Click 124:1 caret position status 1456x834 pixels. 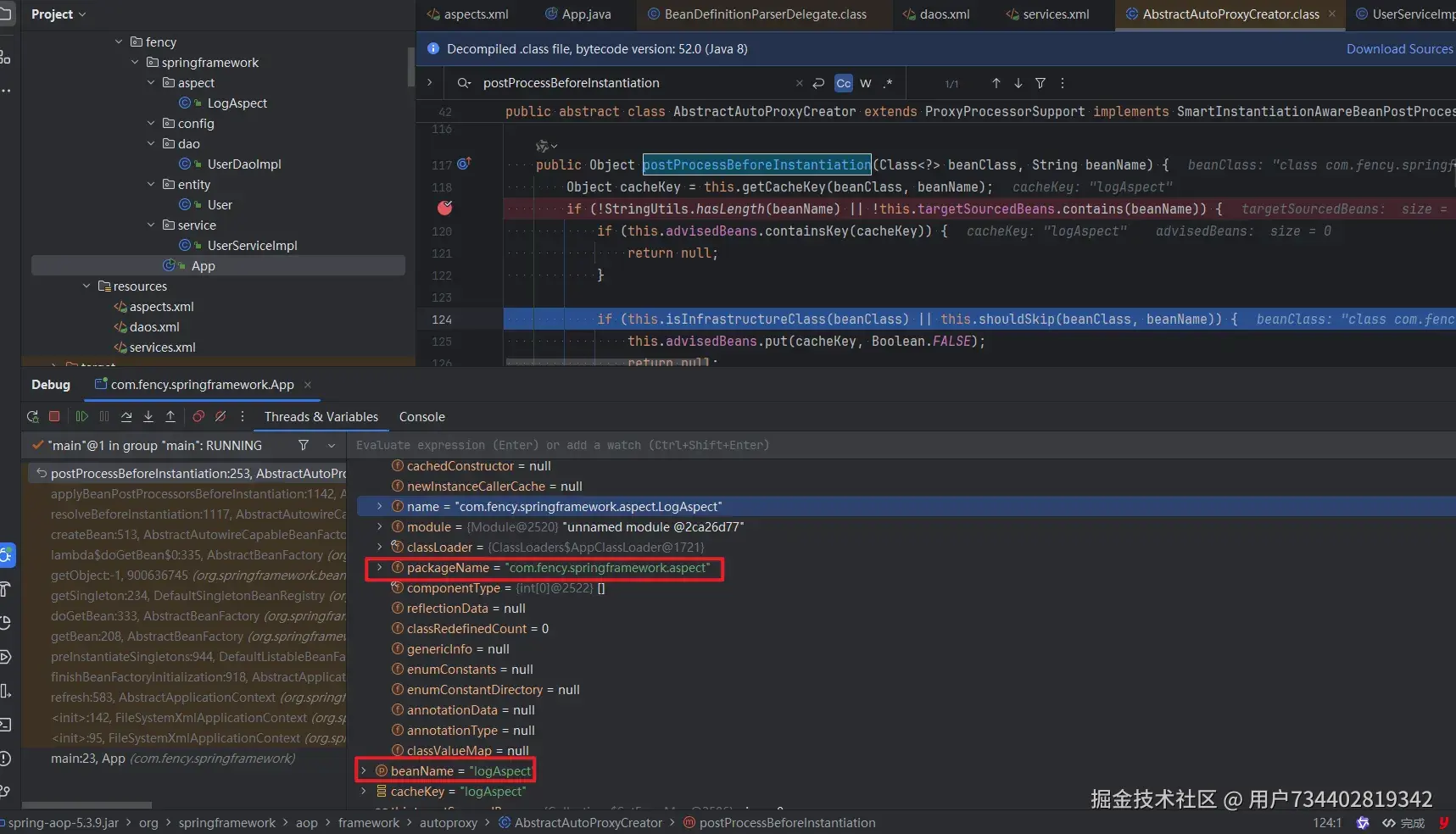pos(1327,822)
